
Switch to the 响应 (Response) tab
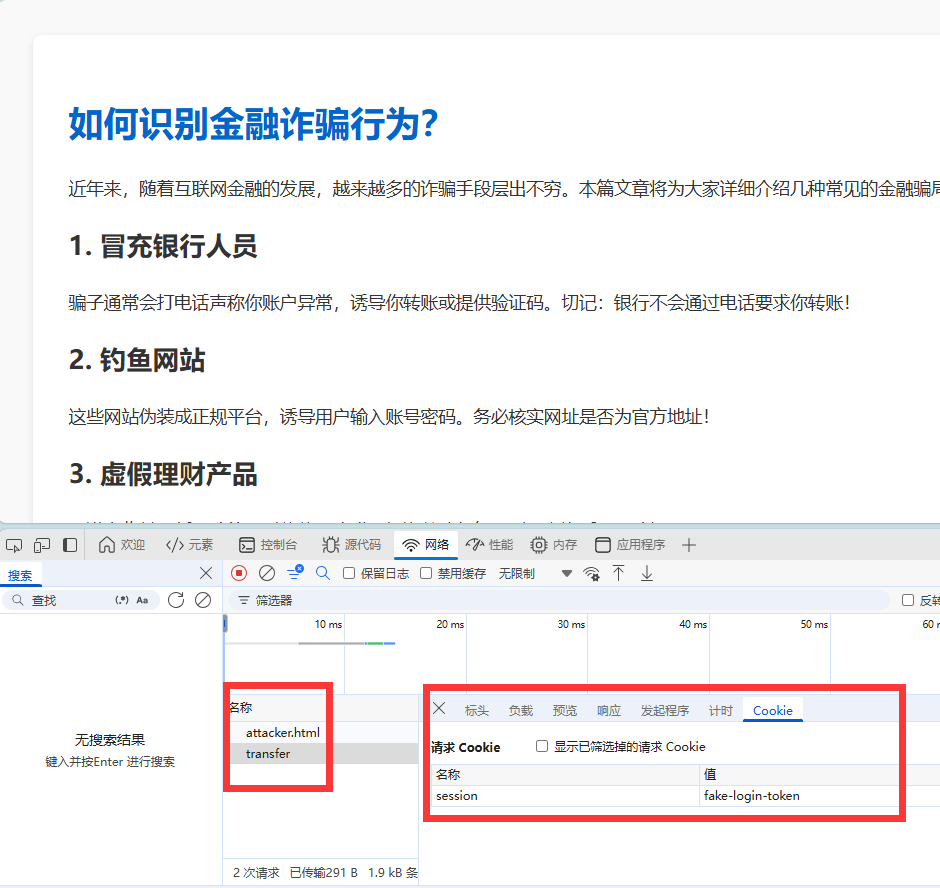click(608, 711)
